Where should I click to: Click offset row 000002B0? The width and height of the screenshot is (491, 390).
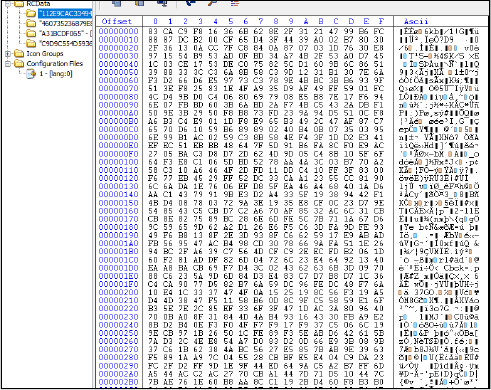point(118,382)
